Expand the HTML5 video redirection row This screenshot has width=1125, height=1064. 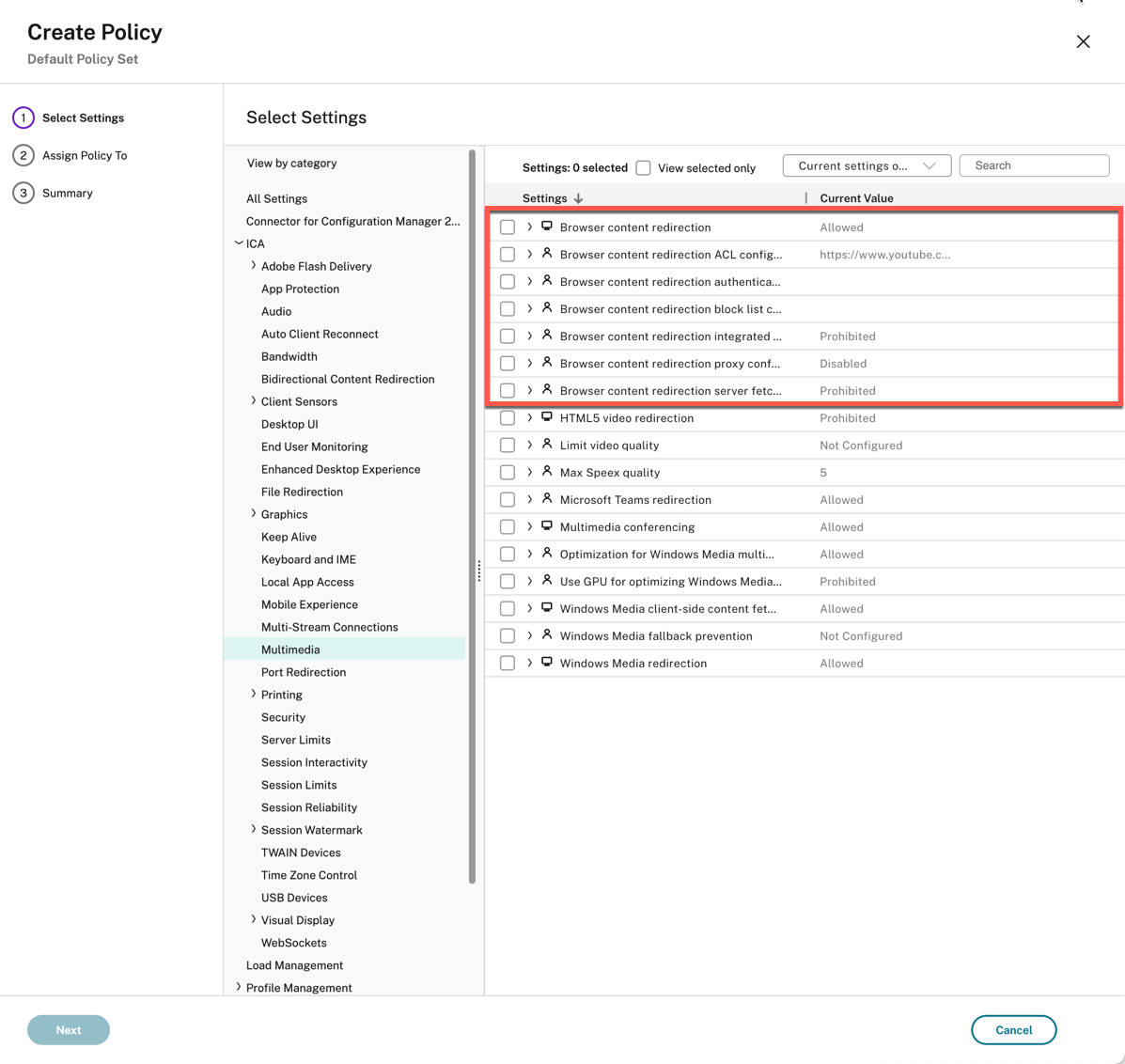pyautogui.click(x=529, y=417)
